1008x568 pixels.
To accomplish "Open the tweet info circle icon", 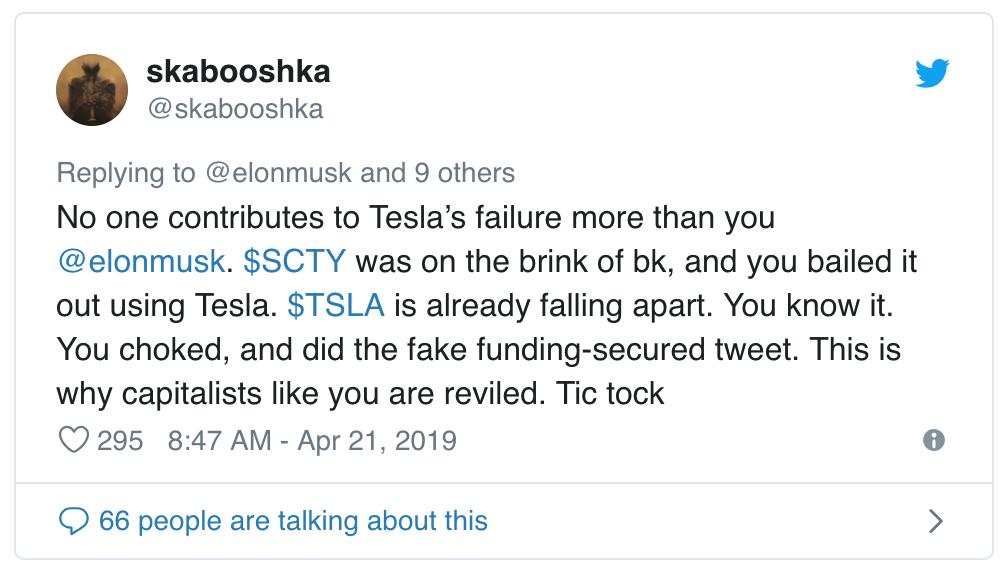I will (933, 440).
